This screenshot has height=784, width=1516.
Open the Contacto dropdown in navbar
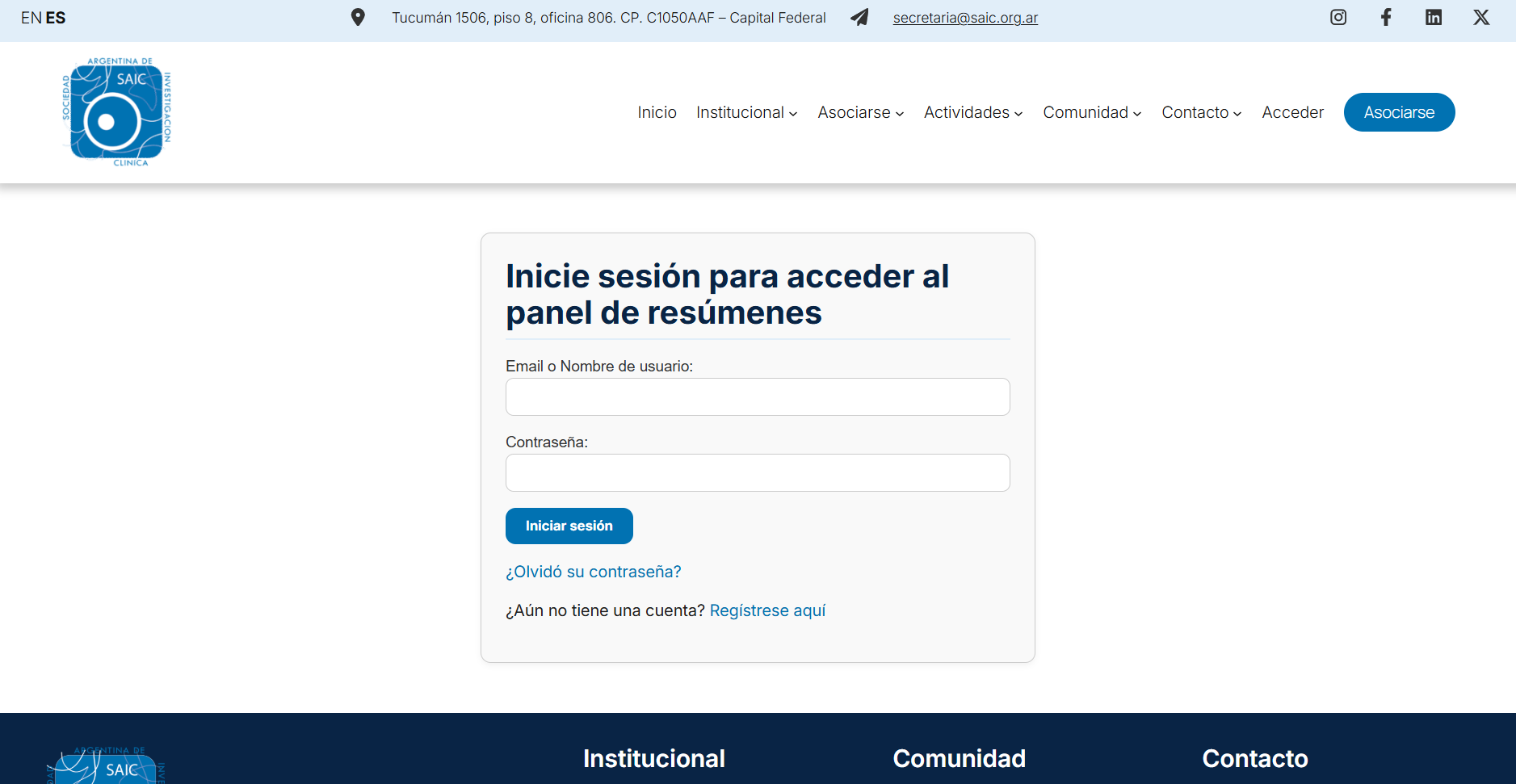click(x=1201, y=112)
